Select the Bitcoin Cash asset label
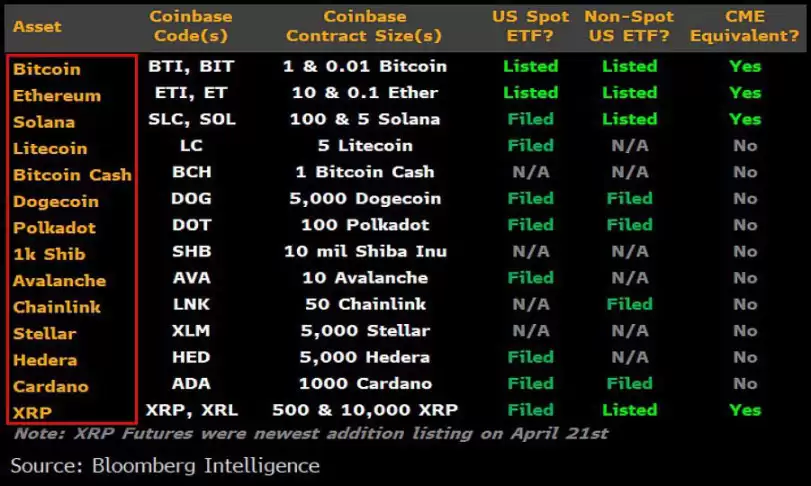This screenshot has width=811, height=486. (72, 175)
